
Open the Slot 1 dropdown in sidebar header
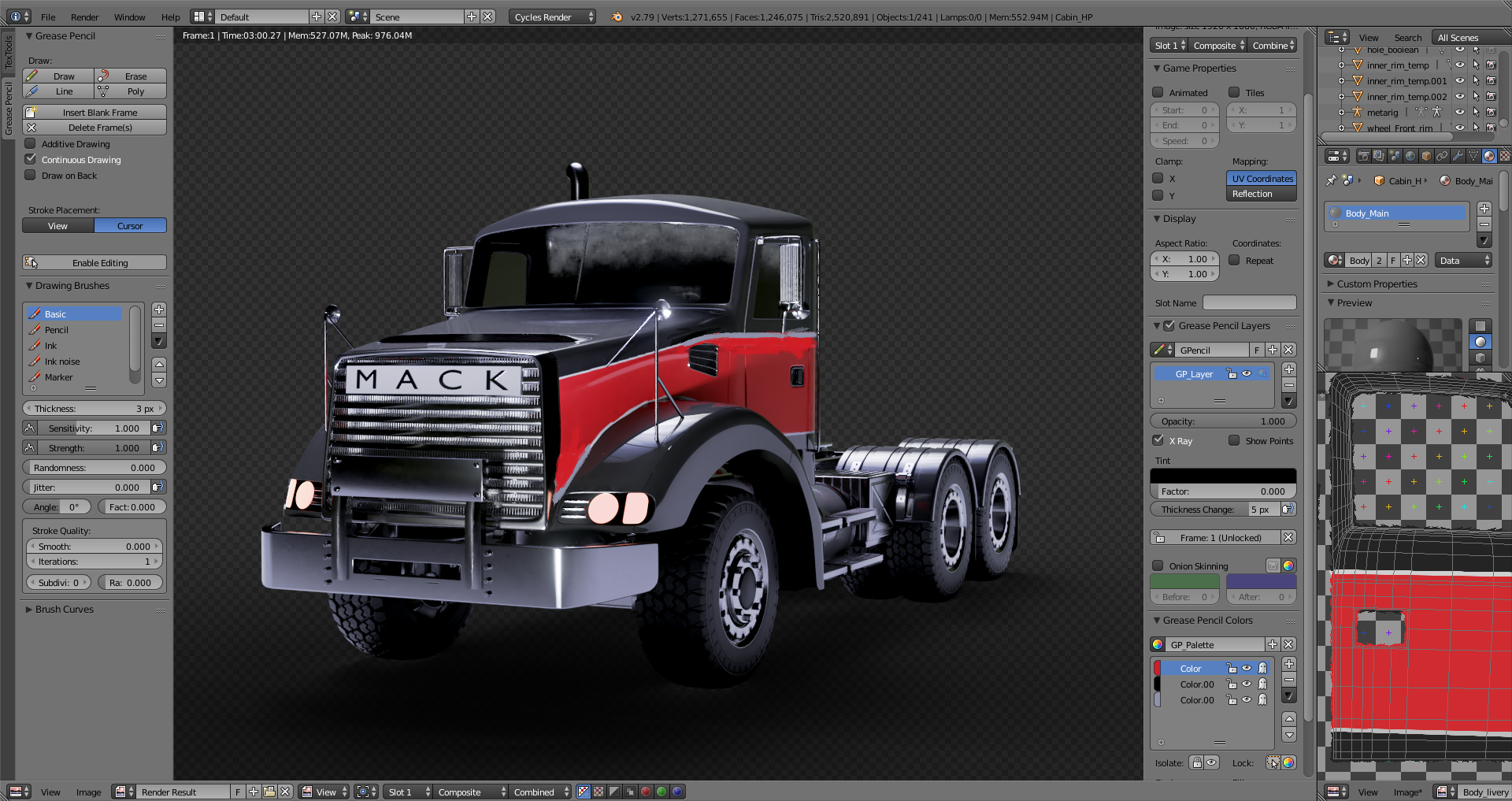click(x=1169, y=46)
